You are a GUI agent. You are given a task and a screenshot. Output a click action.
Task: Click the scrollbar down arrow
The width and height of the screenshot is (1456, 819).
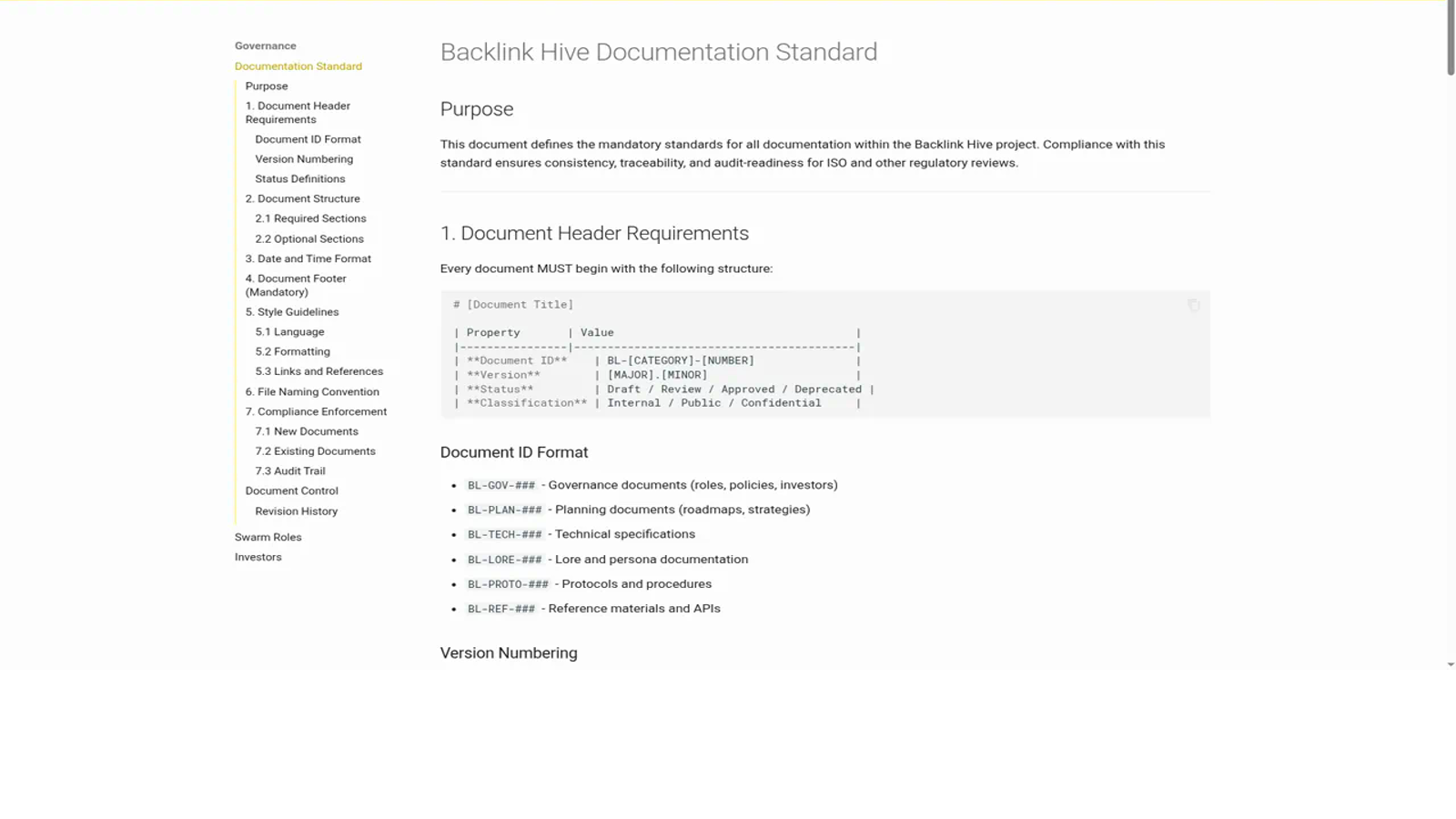(1451, 665)
